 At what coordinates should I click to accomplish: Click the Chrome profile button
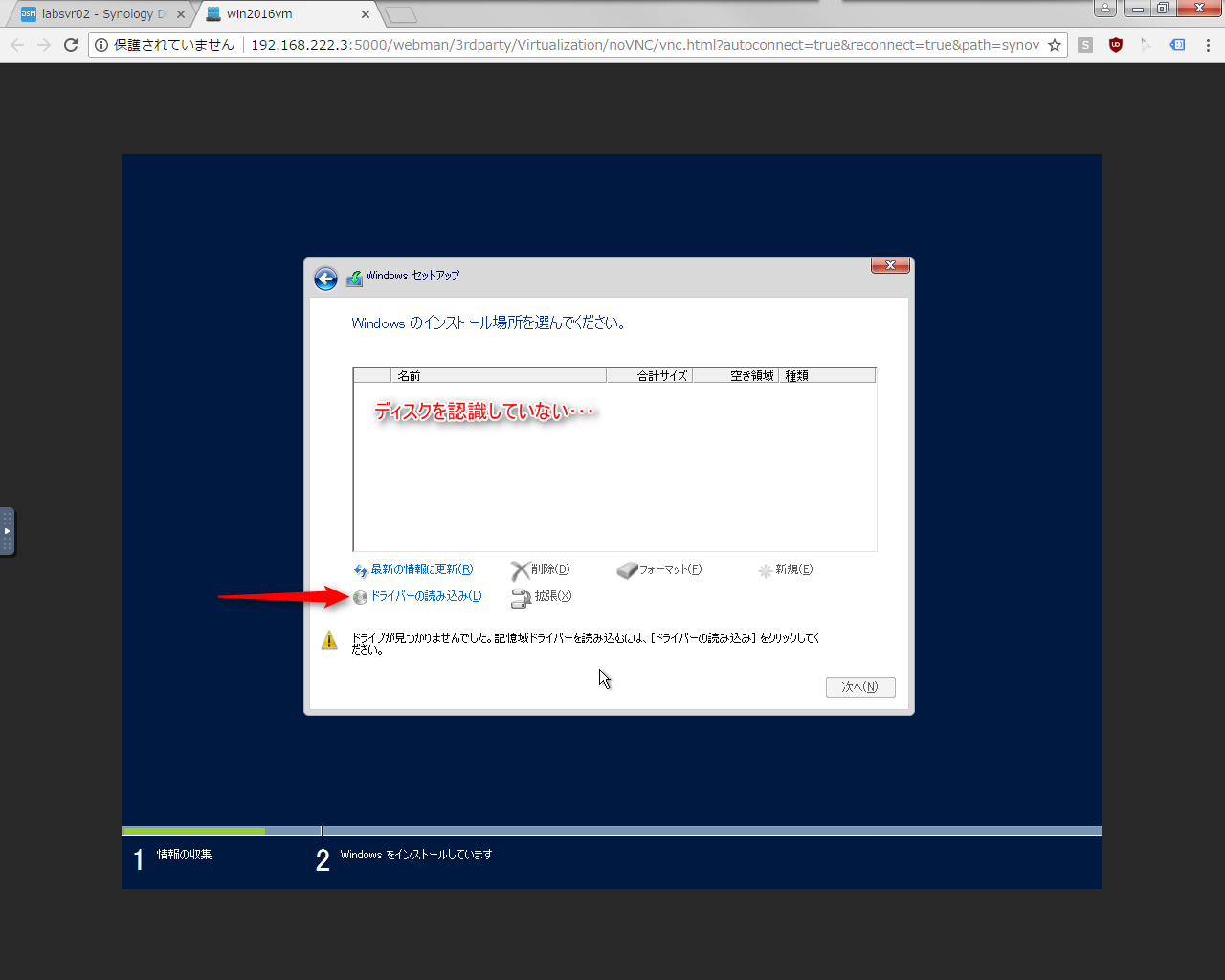click(1105, 9)
